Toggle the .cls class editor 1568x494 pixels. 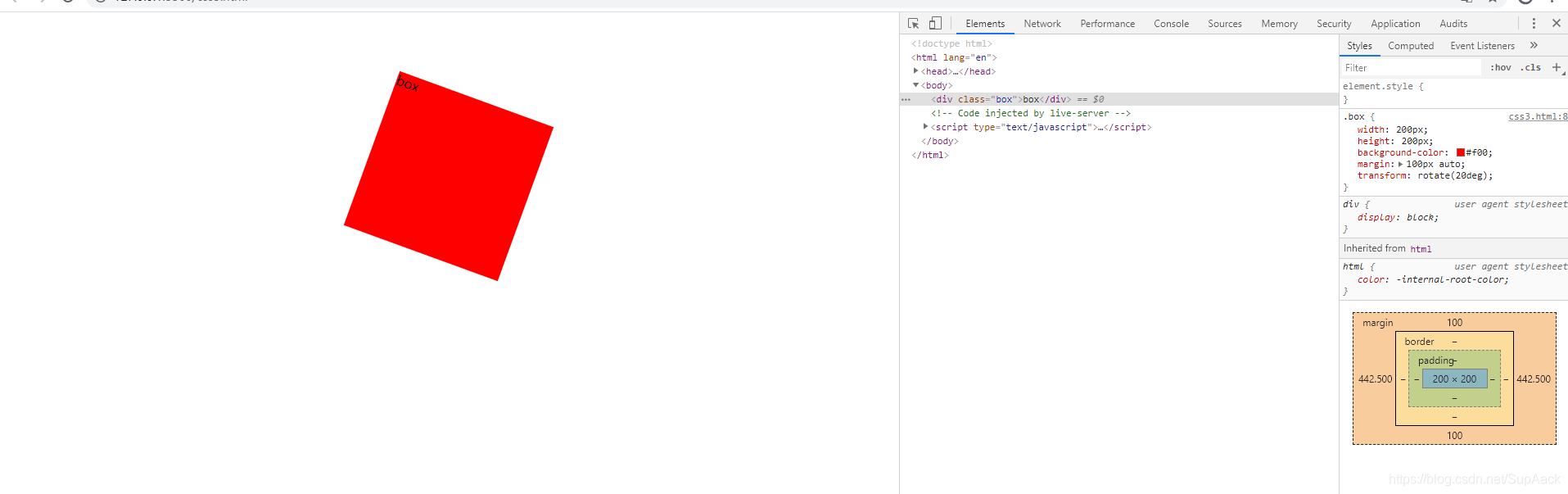[x=1530, y=68]
